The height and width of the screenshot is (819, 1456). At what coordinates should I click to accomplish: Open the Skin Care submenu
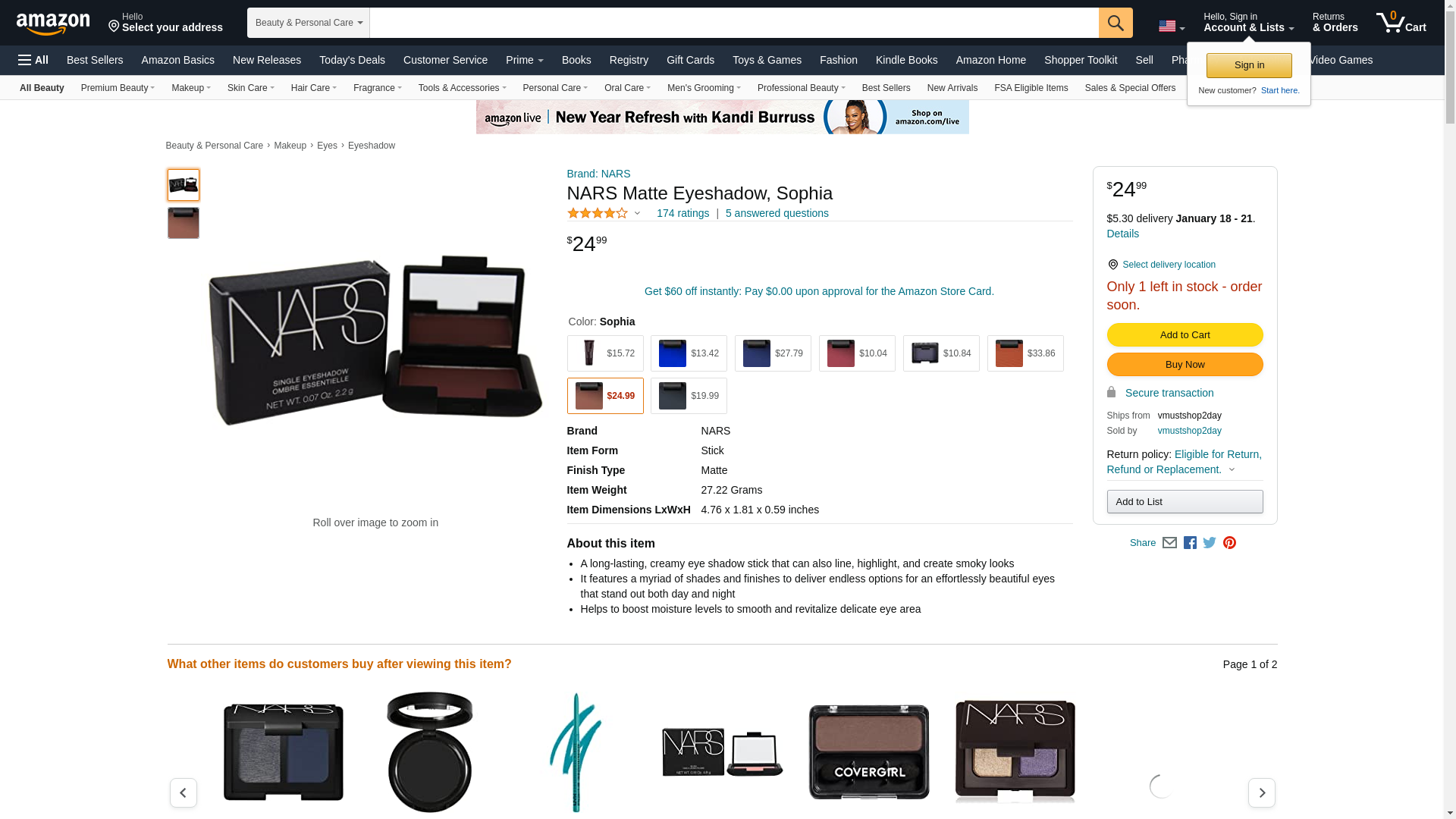click(251, 88)
